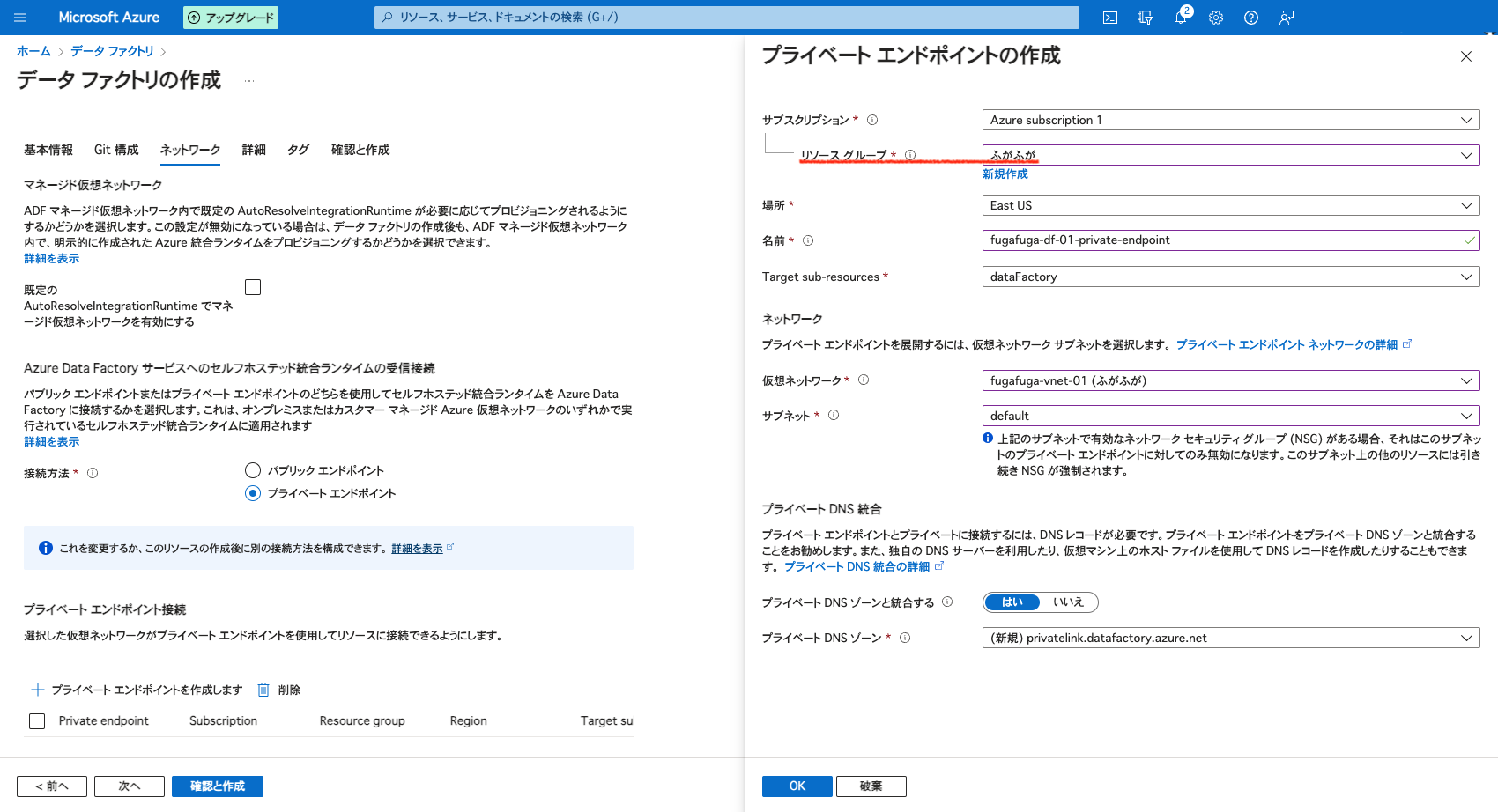The height and width of the screenshot is (812, 1498).
Task: Click the 破棄 button
Action: pos(871,786)
